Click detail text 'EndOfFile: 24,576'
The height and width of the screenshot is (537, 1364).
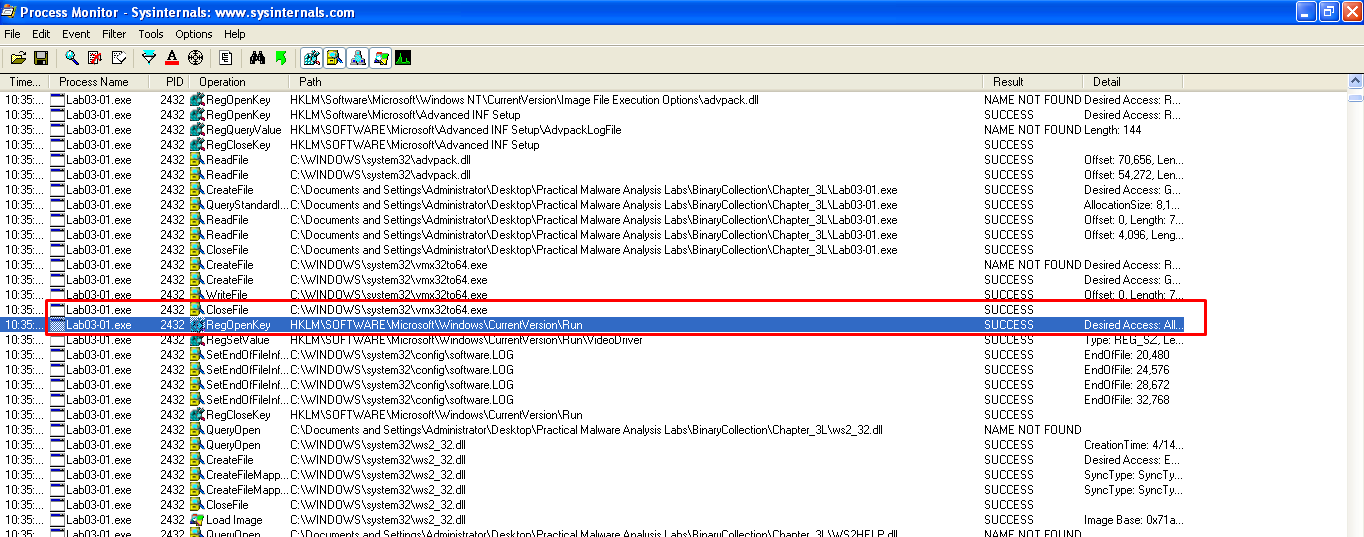(x=1126, y=370)
